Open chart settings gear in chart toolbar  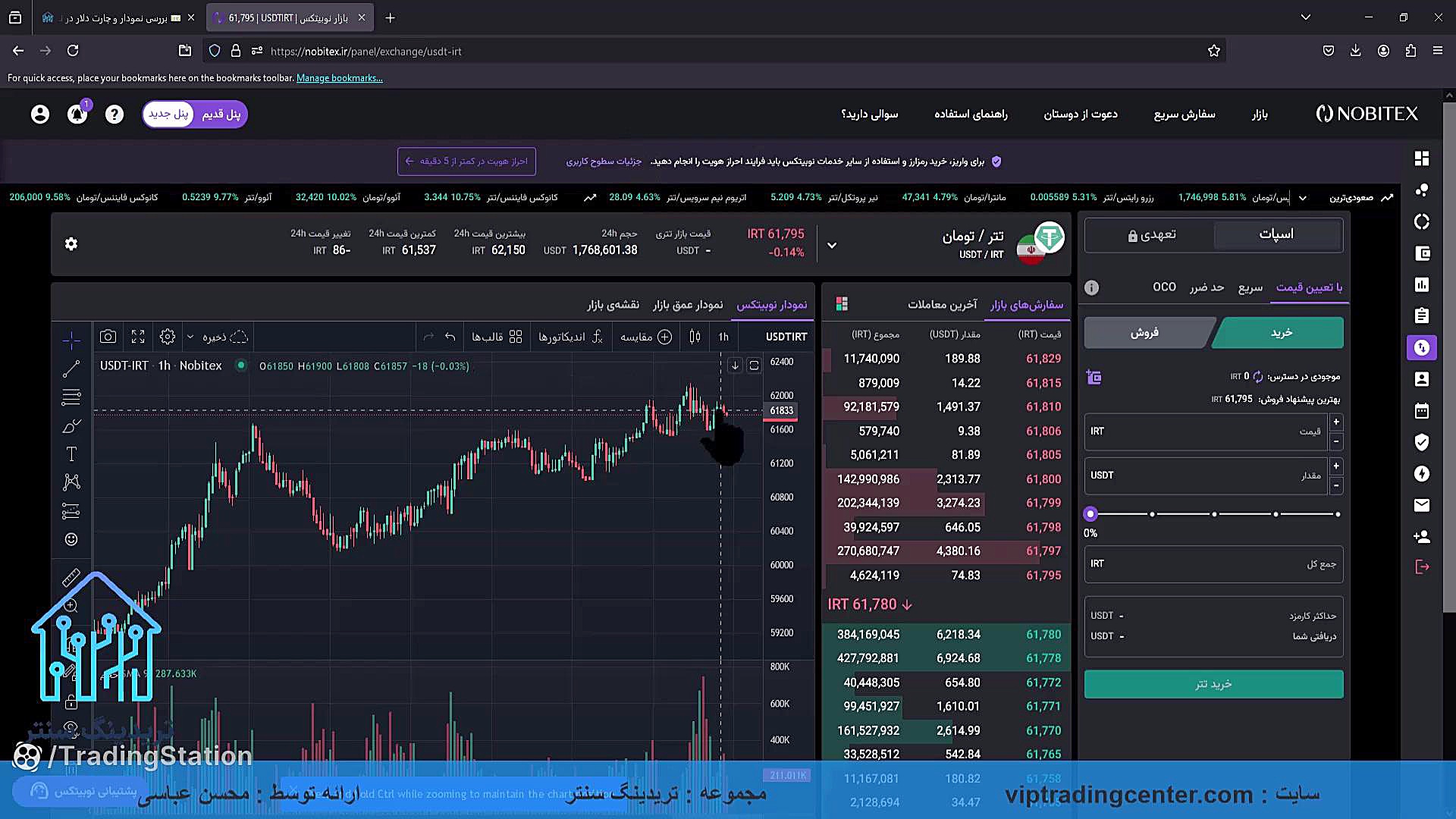point(168,337)
